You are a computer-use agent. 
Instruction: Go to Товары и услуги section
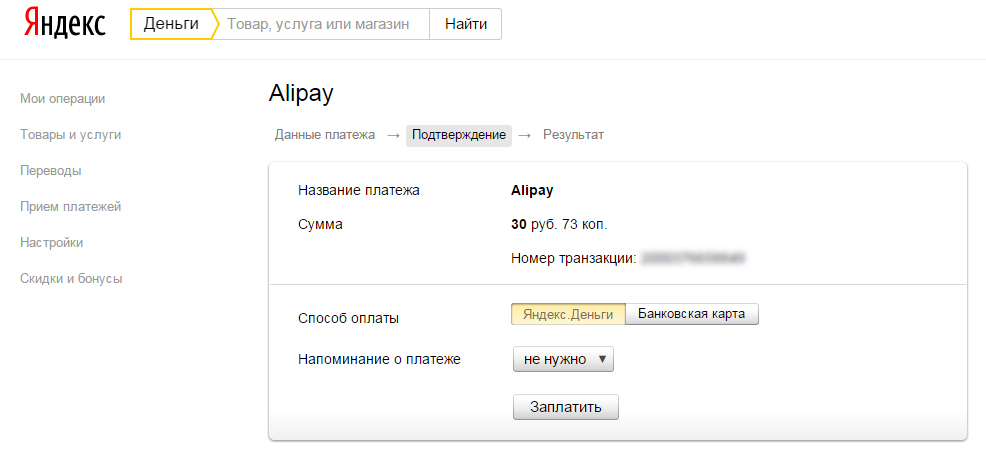click(70, 135)
